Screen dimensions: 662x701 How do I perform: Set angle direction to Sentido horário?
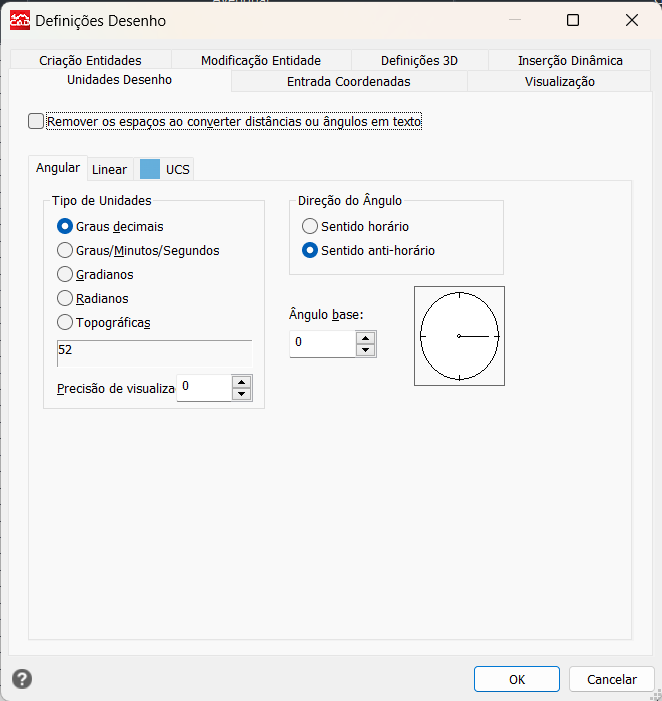tap(310, 226)
